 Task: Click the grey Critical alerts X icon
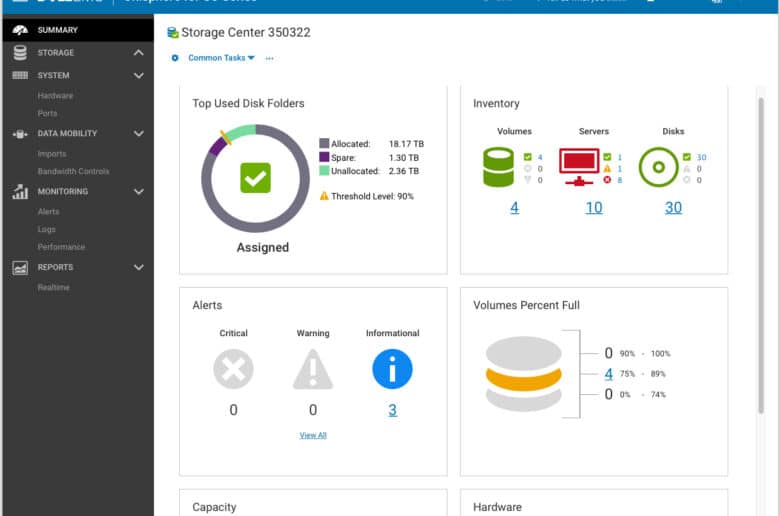pos(233,369)
